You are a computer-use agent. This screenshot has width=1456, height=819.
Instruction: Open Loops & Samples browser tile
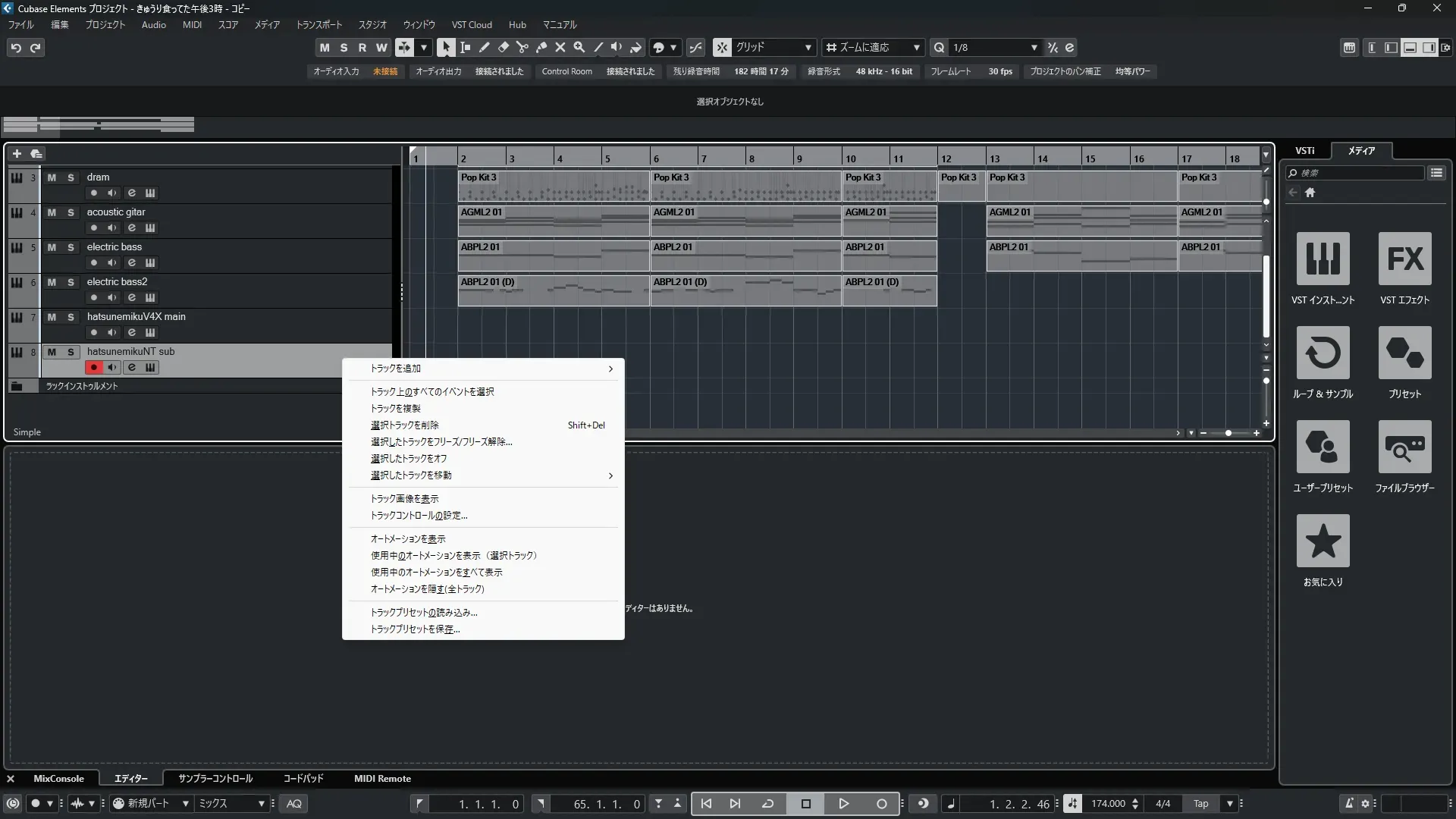tap(1323, 353)
